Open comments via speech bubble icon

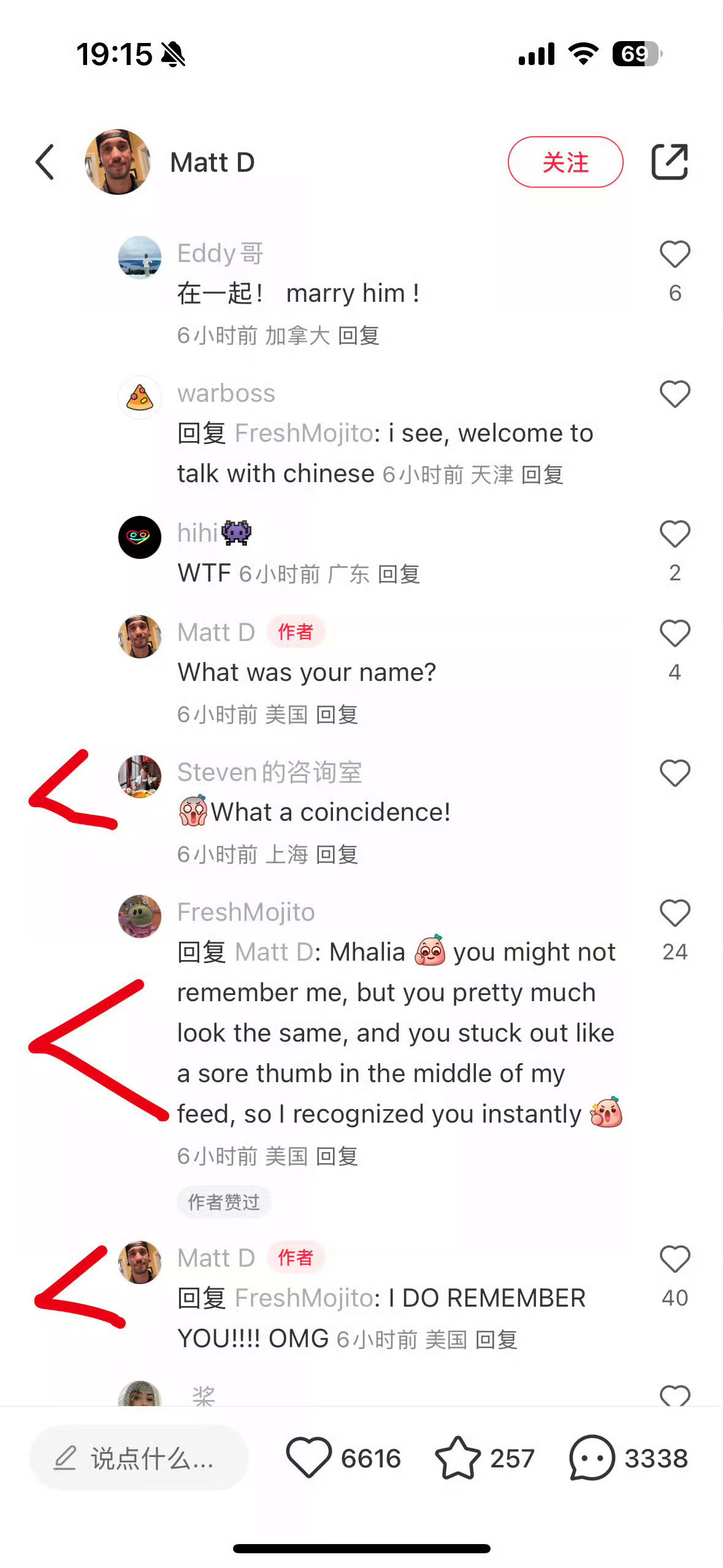point(591,1458)
